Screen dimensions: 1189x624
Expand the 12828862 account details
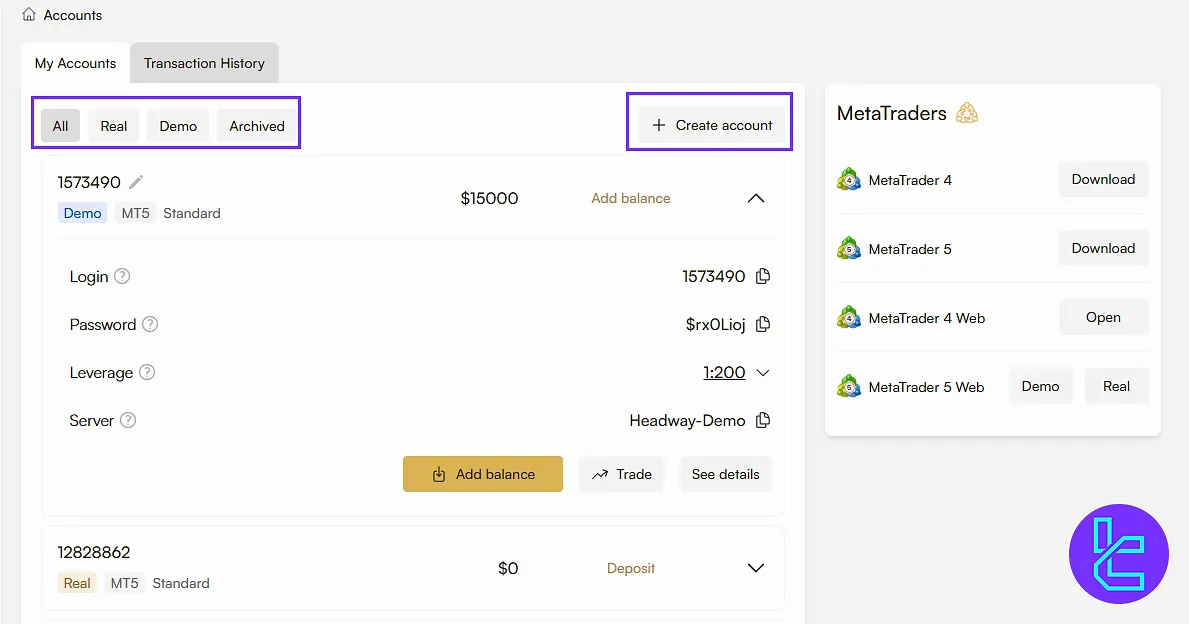(756, 568)
